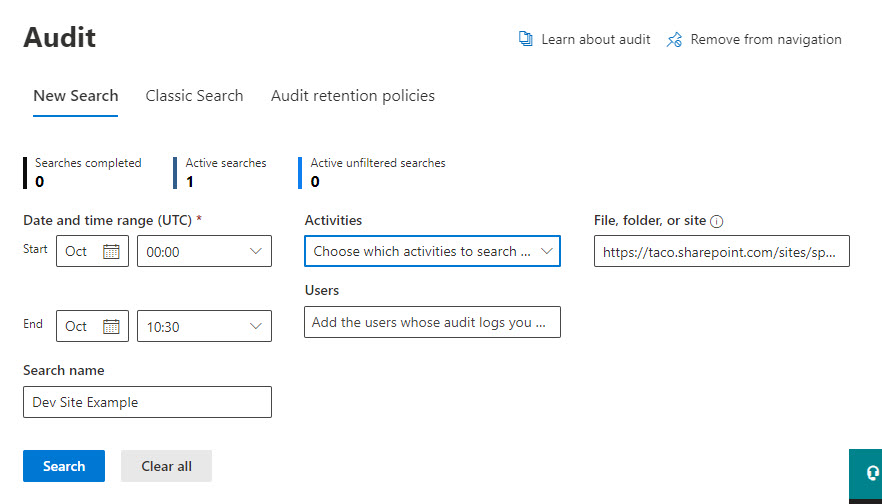Focus the Users input field
Image resolution: width=882 pixels, height=504 pixels.
(x=432, y=322)
